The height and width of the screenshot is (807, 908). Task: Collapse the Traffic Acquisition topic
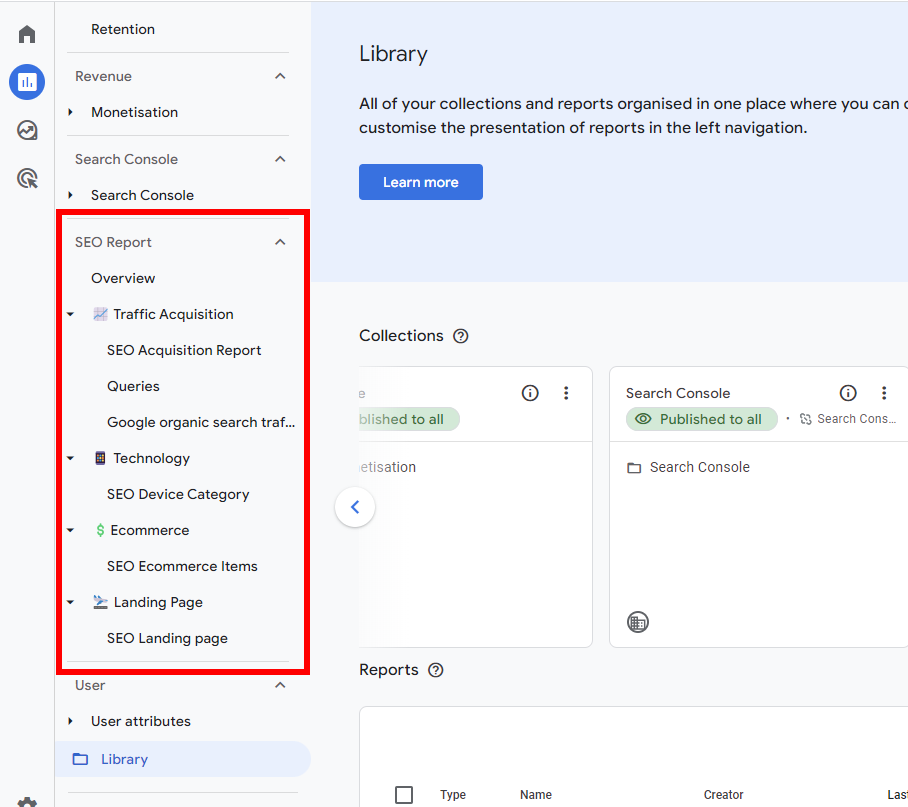coord(70,314)
